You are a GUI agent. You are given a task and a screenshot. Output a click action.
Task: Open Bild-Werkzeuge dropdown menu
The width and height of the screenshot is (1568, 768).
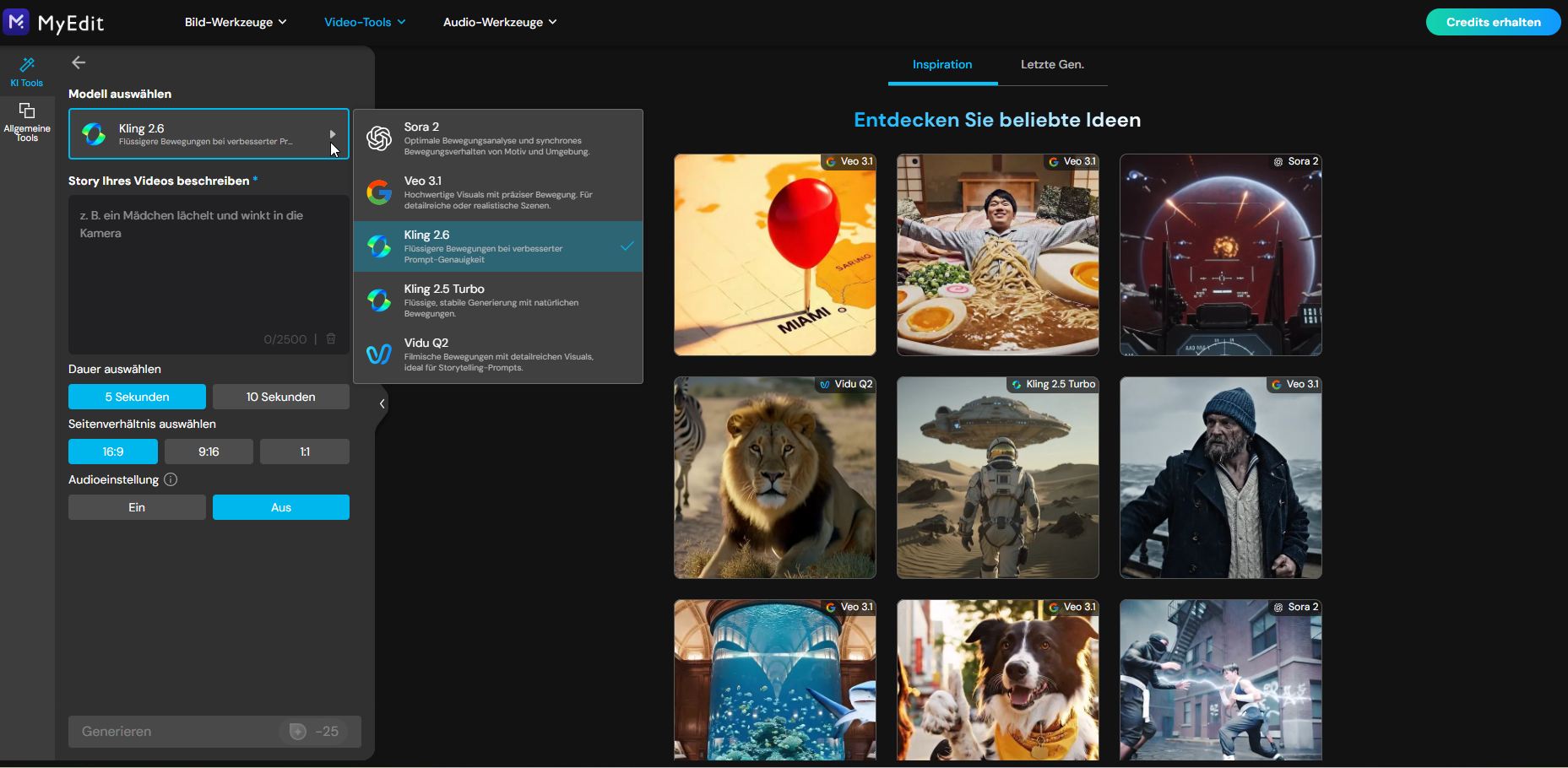(236, 22)
